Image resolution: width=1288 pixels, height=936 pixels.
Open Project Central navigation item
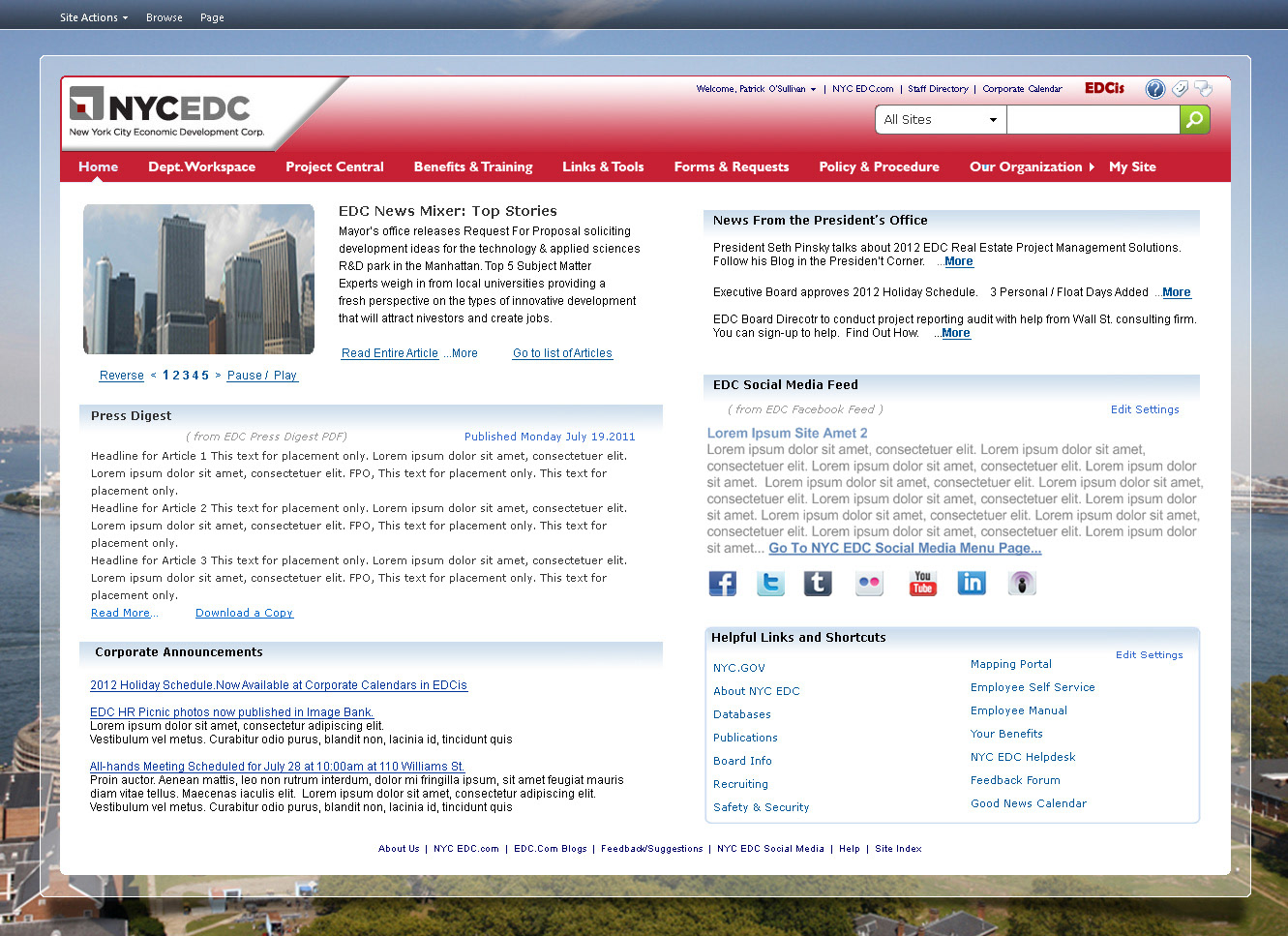point(335,166)
